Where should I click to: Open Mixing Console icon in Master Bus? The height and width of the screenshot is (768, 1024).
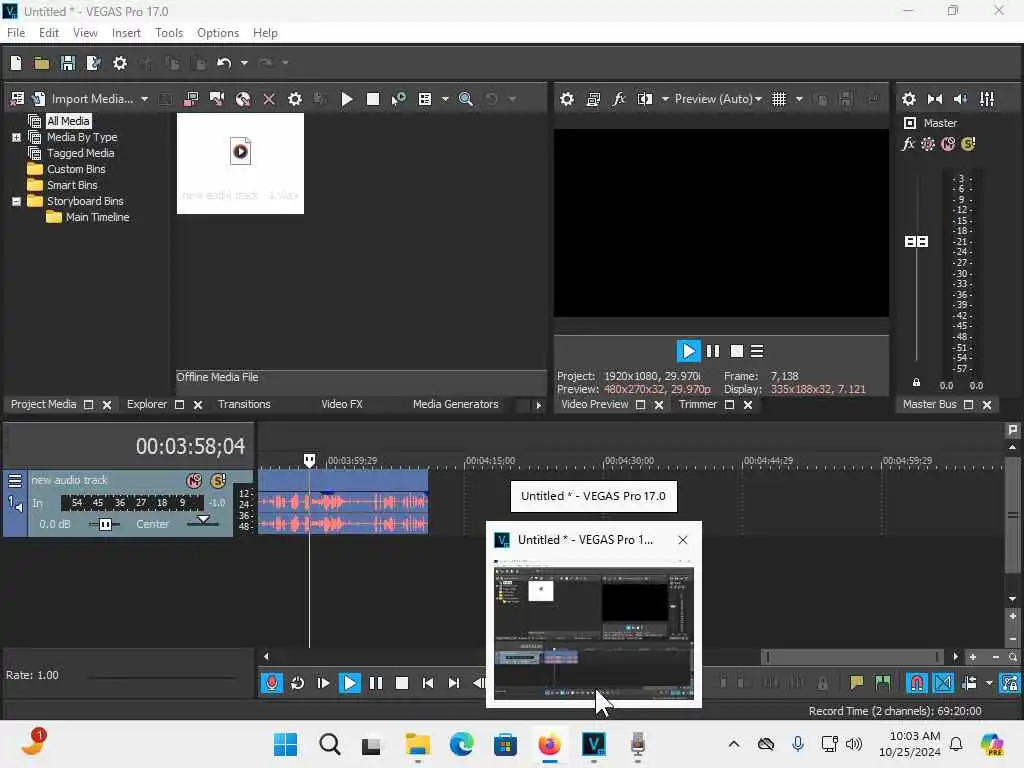987,99
